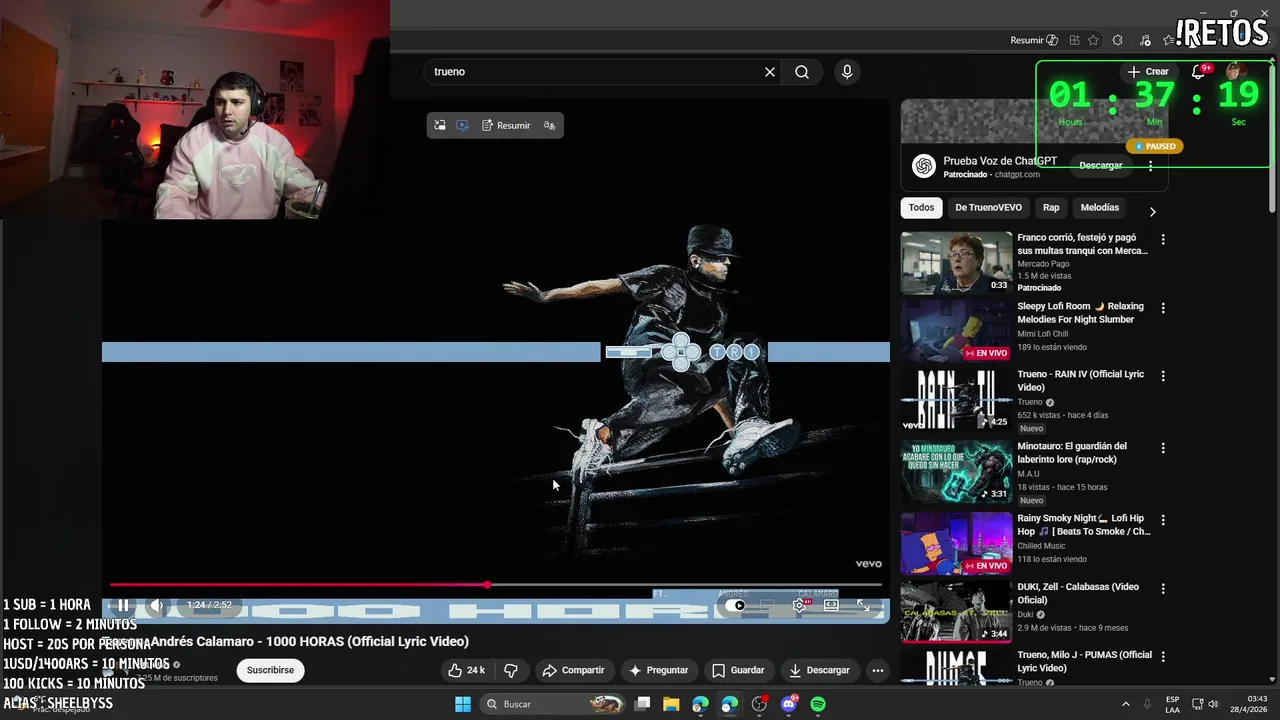Viewport: 1280px width, 720px height.
Task: Show more filter chips with right chevron
Action: [x=1152, y=212]
